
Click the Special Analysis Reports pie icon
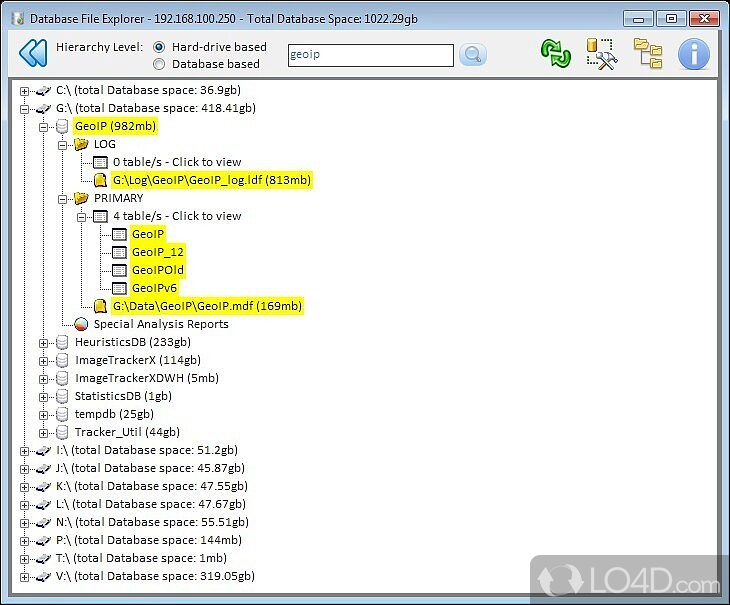[81, 324]
